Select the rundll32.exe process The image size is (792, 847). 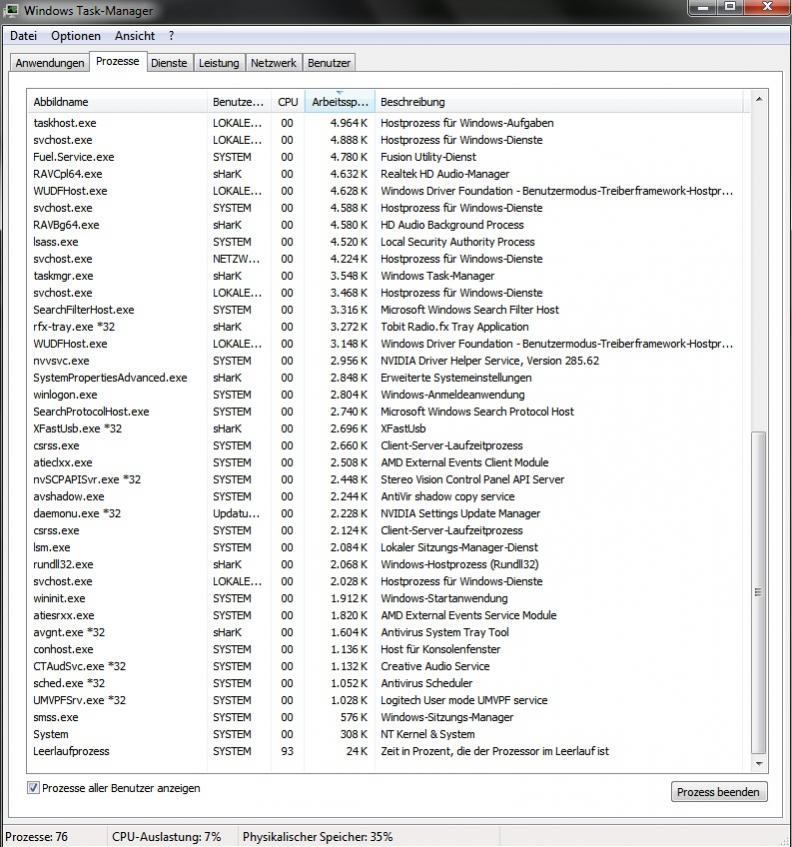click(x=387, y=564)
